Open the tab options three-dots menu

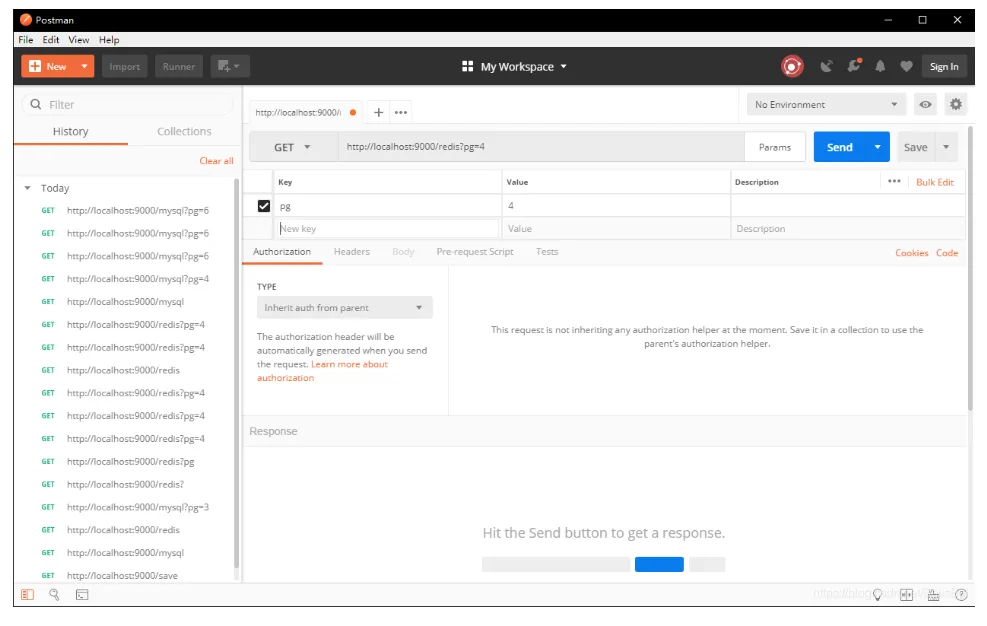400,112
